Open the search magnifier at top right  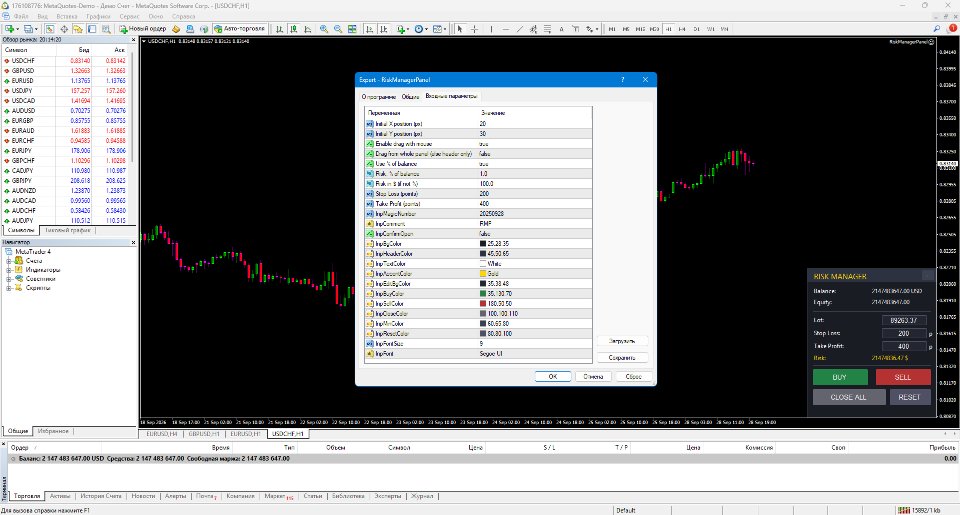(937, 28)
